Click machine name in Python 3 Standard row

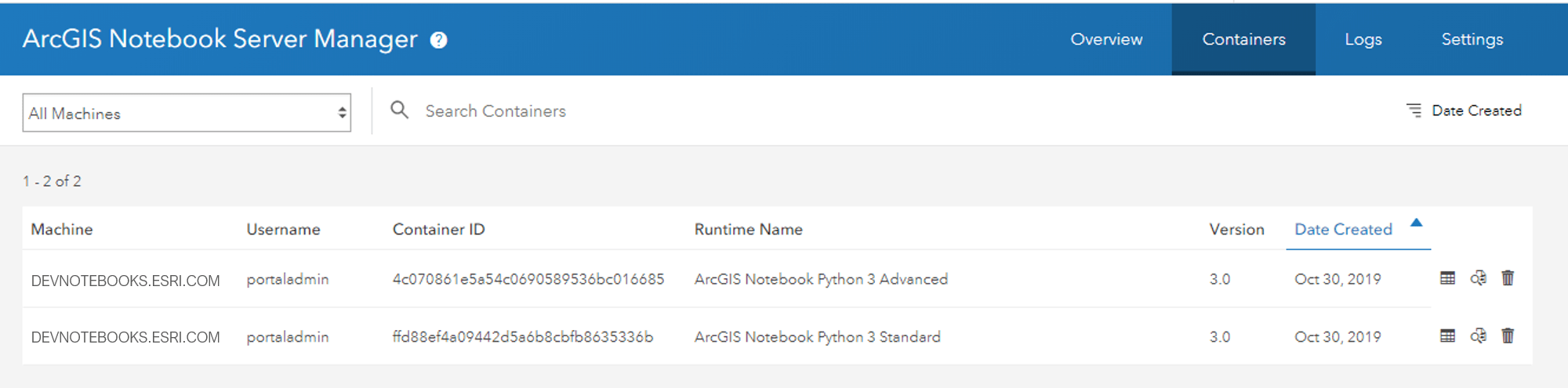coord(125,338)
